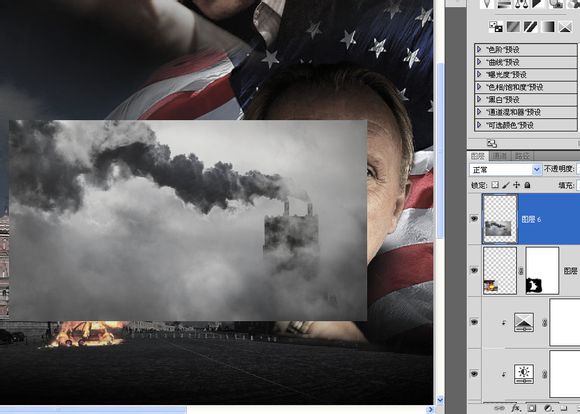Hide the Brightness/Contrast adjustment layer
The width and height of the screenshot is (580, 414).
474,374
